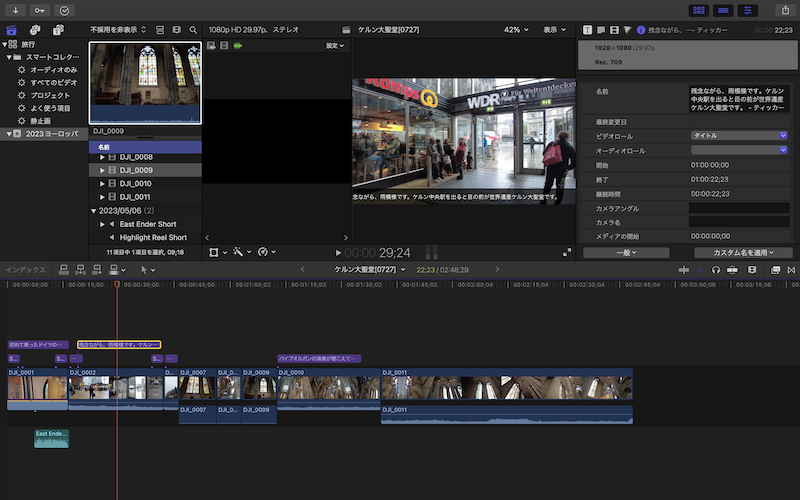Image resolution: width=800 pixels, height=500 pixels.
Task: Open the keyword editor via the key icon
Action: 40,10
